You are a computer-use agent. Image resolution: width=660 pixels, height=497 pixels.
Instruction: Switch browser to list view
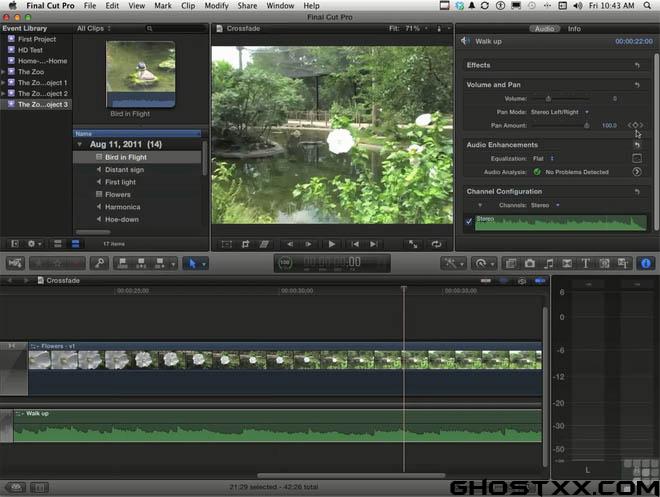[x=75, y=244]
